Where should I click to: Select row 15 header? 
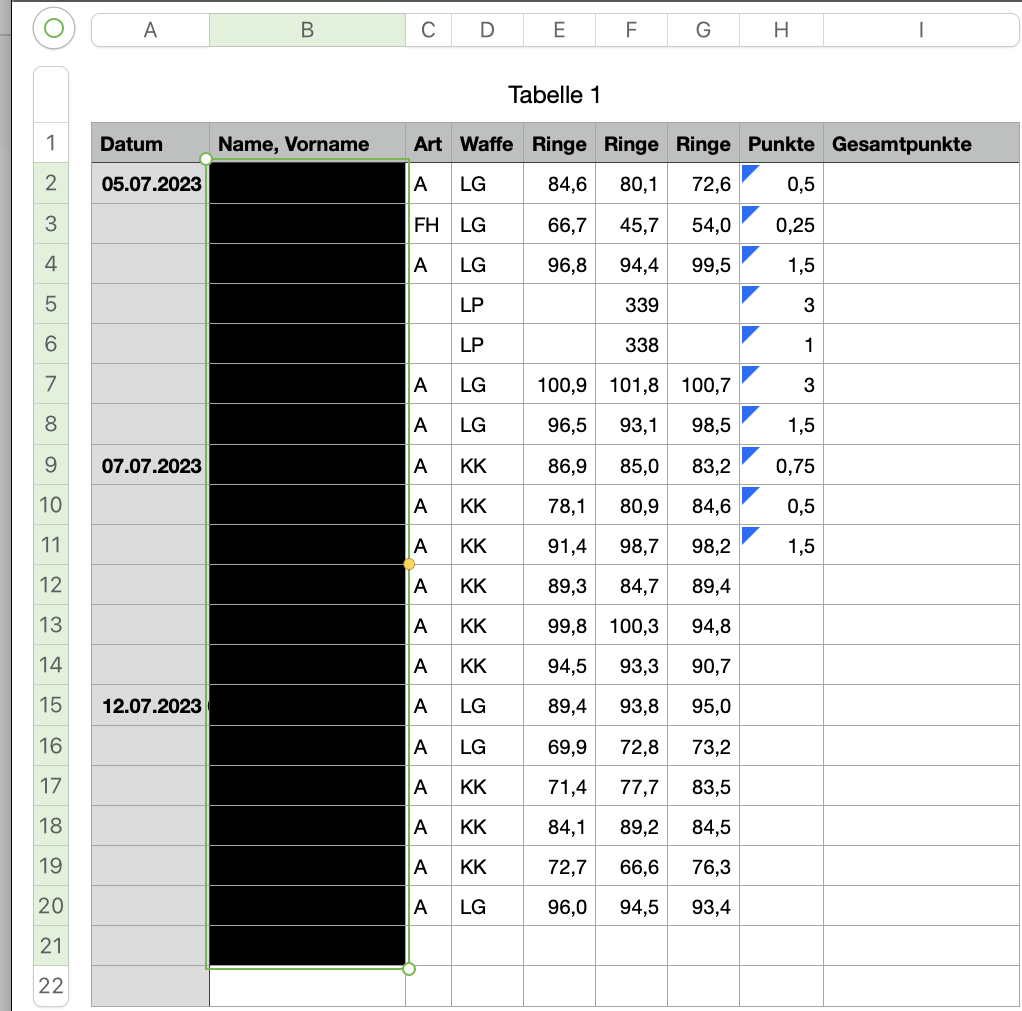click(x=51, y=705)
